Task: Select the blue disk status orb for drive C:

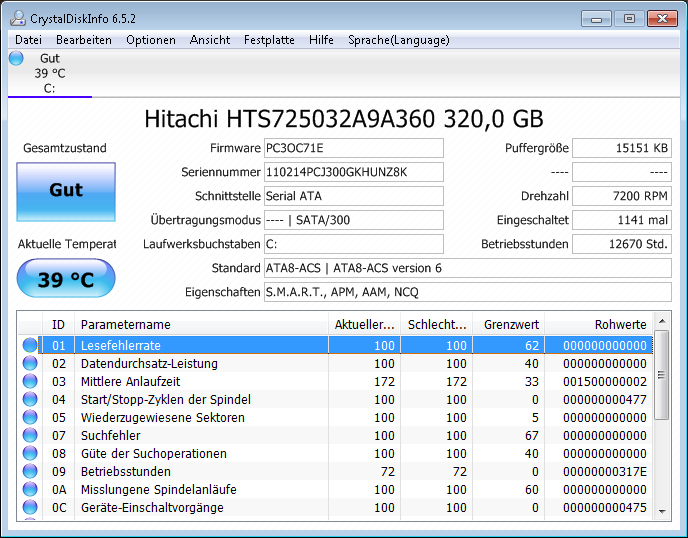Action: coord(16,58)
